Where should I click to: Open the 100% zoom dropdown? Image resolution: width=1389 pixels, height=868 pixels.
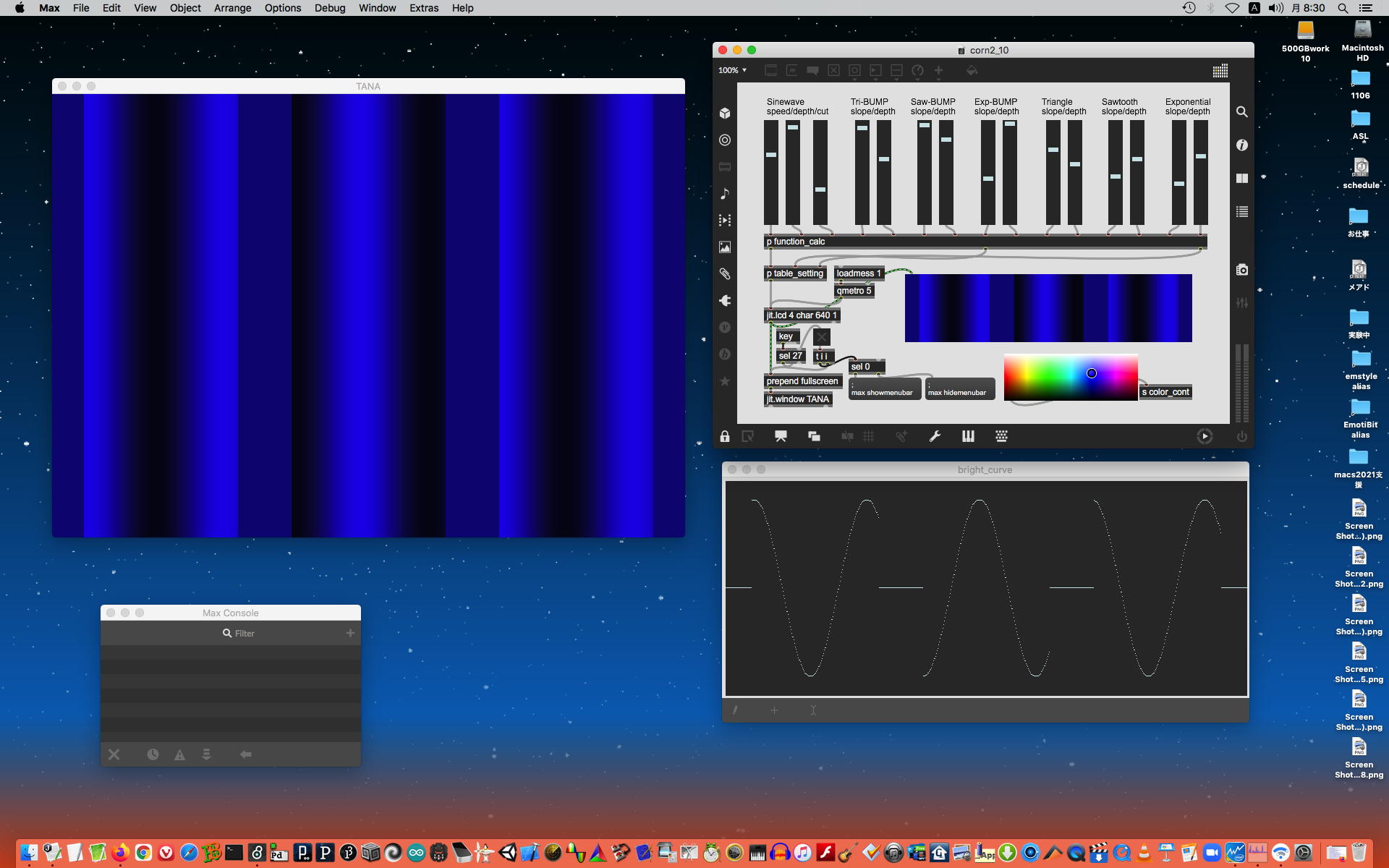click(732, 70)
